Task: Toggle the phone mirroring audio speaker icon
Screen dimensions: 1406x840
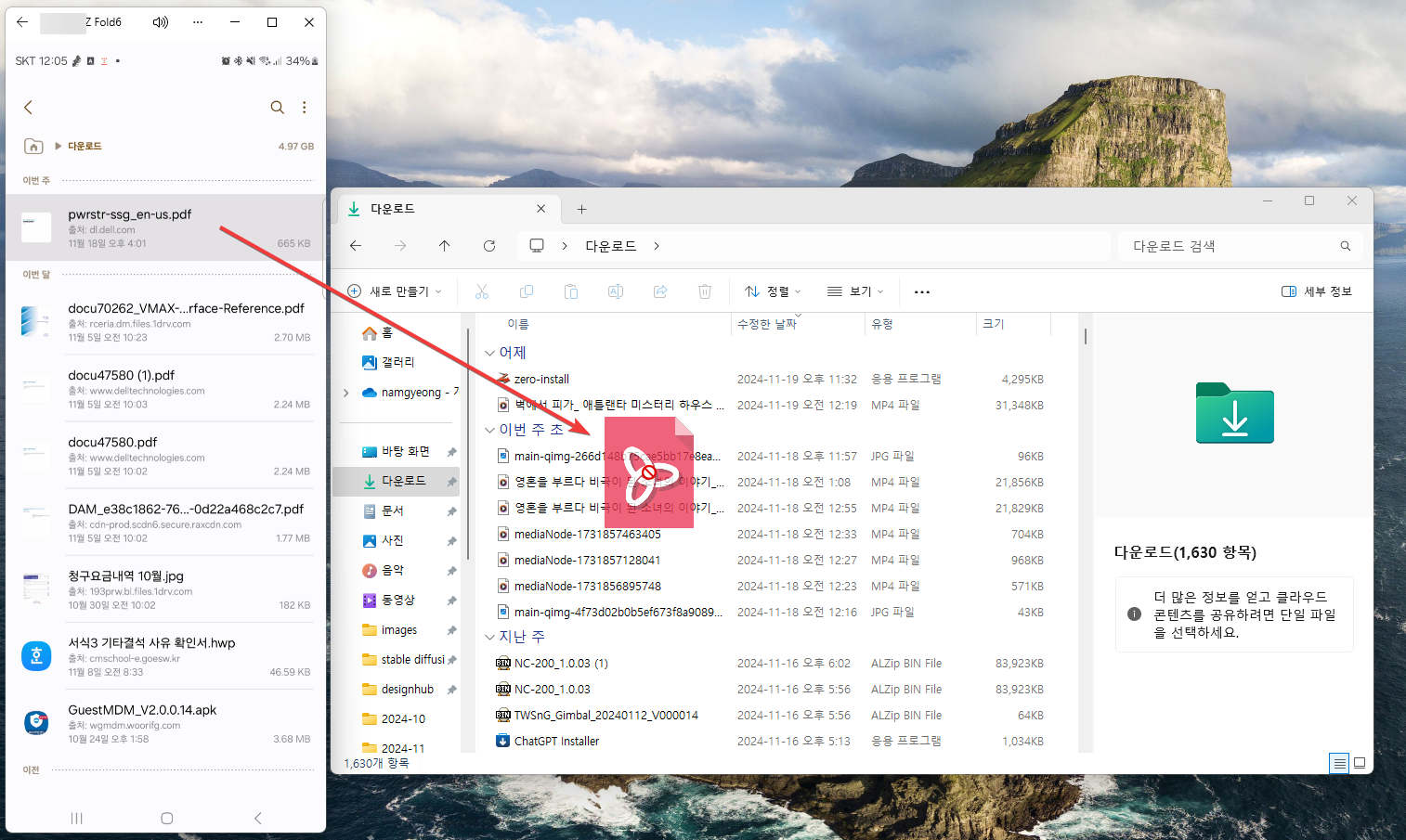Action: click(161, 22)
